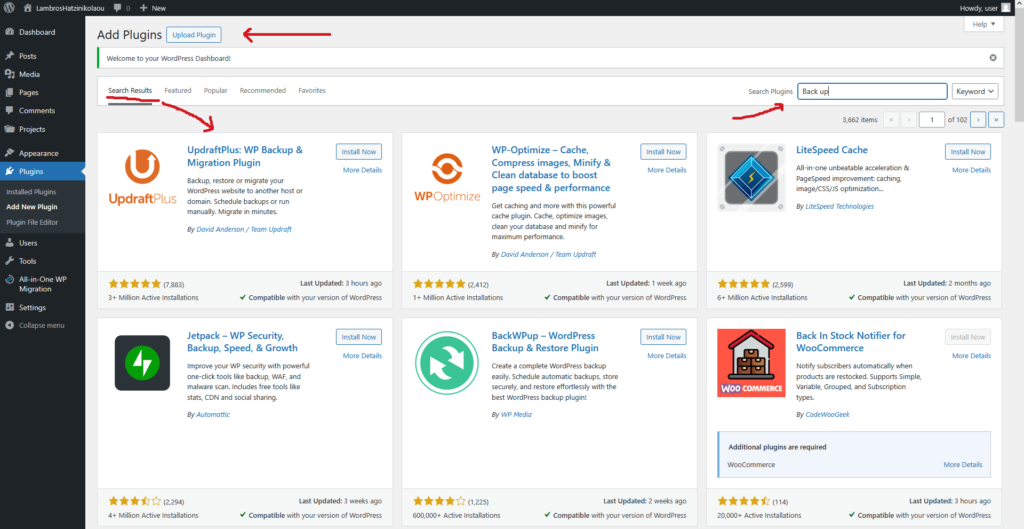Open the comments bubble icon in admin bar

(x=117, y=7)
